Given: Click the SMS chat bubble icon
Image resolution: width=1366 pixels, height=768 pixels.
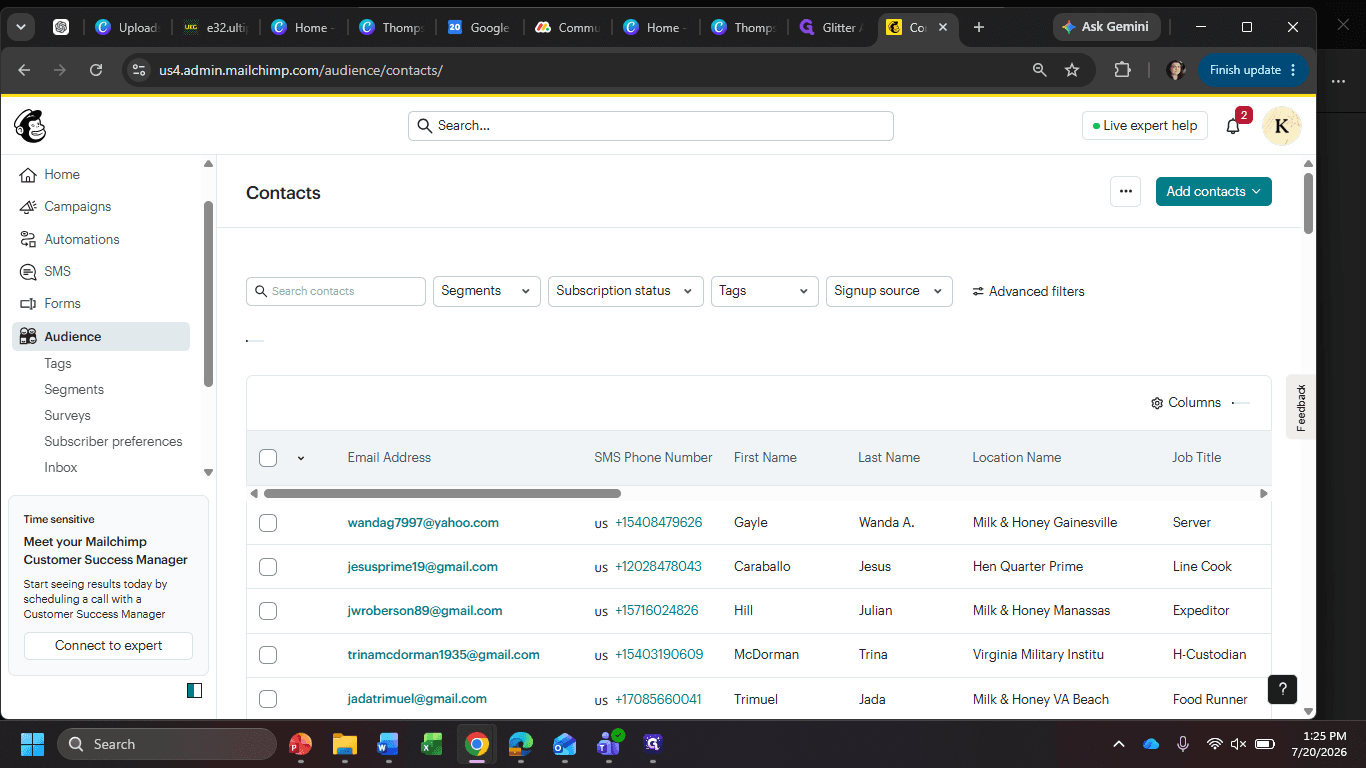Looking at the screenshot, I should 28,272.
